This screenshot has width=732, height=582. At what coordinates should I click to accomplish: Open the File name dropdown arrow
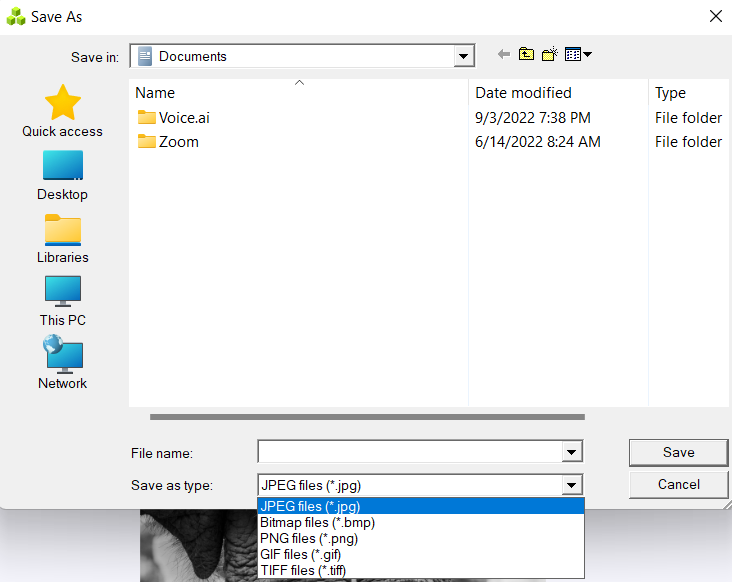[x=571, y=453]
